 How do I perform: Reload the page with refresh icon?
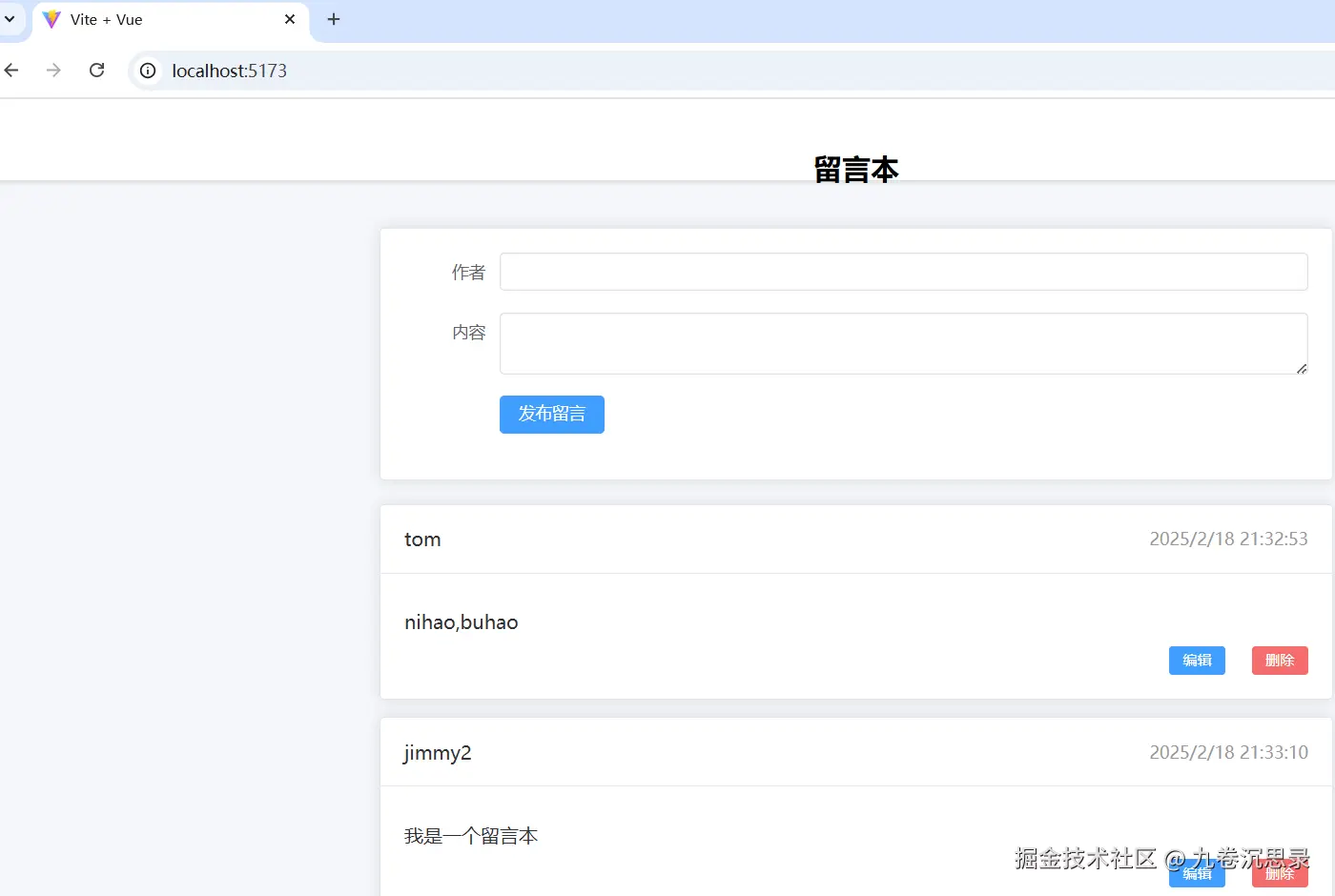click(96, 71)
